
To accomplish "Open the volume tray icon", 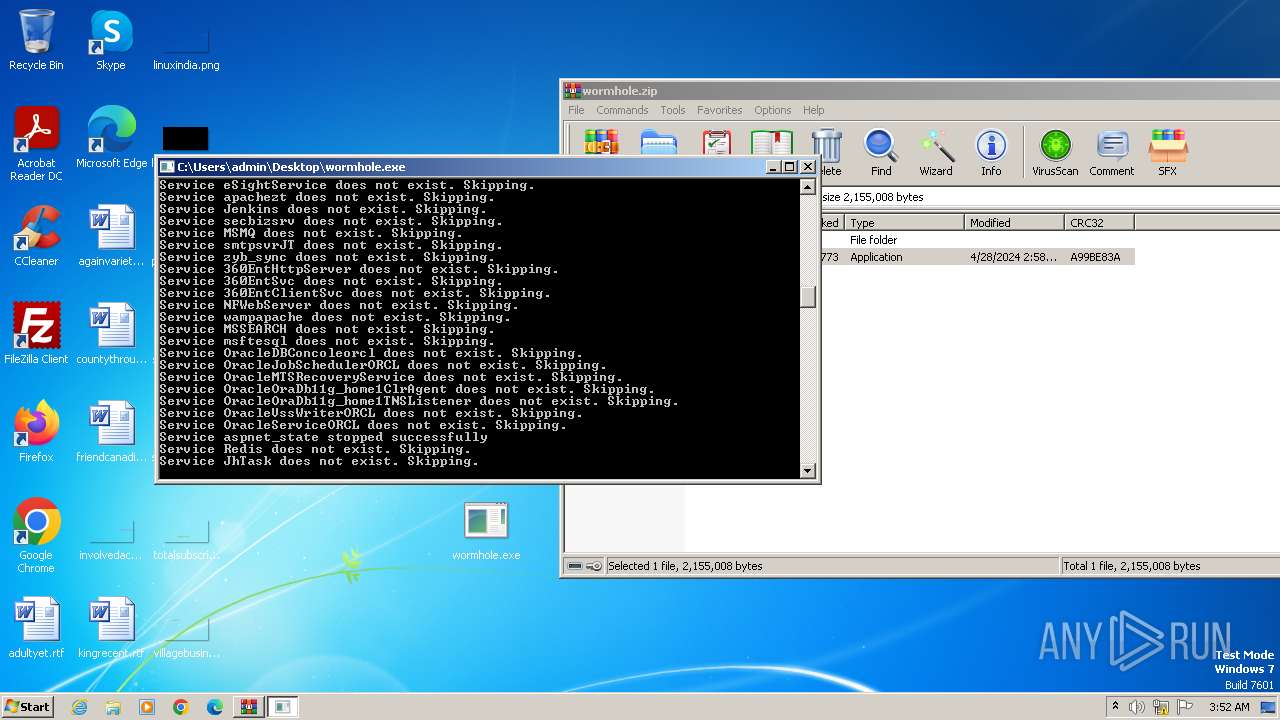I will pos(1137,707).
